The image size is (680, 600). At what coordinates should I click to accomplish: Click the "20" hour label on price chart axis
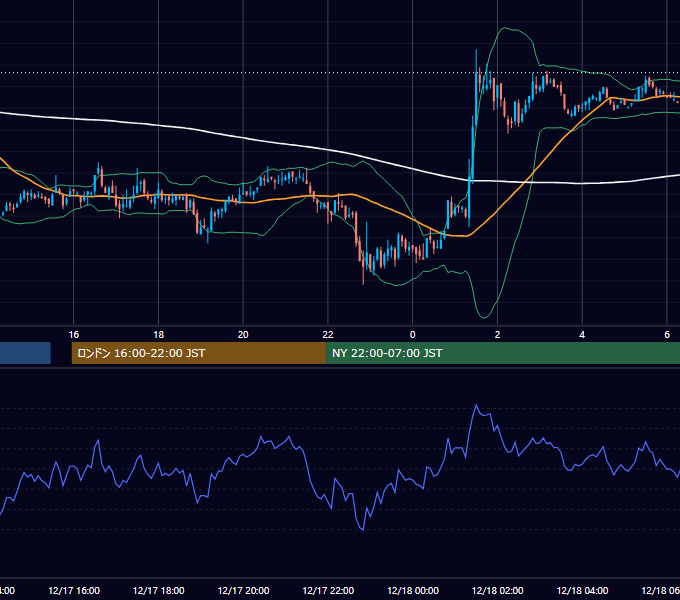(x=243, y=335)
